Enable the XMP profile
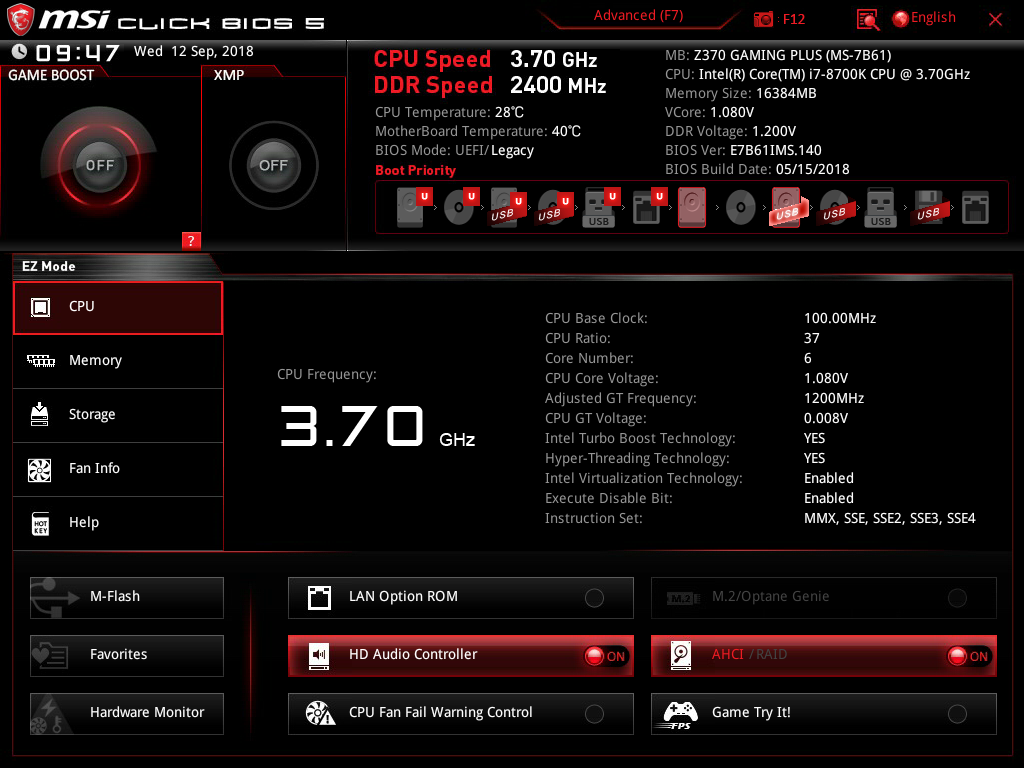The width and height of the screenshot is (1024, 768). coord(272,165)
